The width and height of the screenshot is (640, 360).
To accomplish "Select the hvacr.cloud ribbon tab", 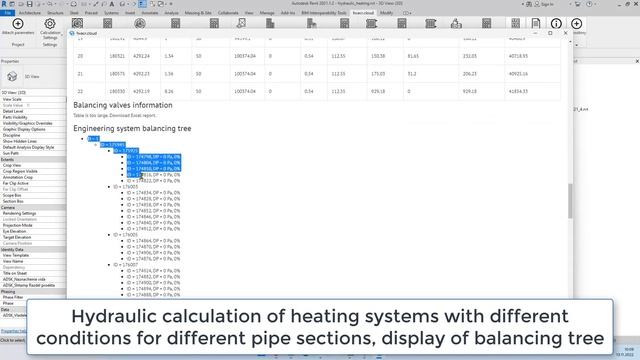I will click(363, 13).
